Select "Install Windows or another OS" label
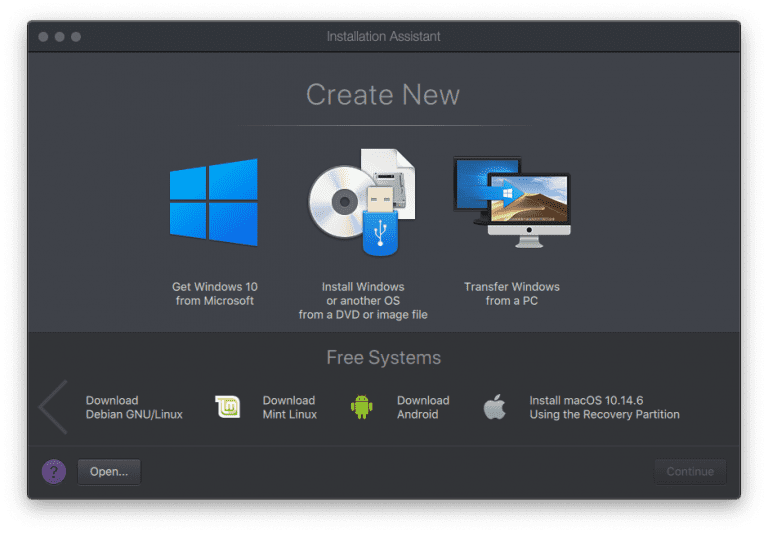Image resolution: width=768 pixels, height=533 pixels. (x=363, y=301)
